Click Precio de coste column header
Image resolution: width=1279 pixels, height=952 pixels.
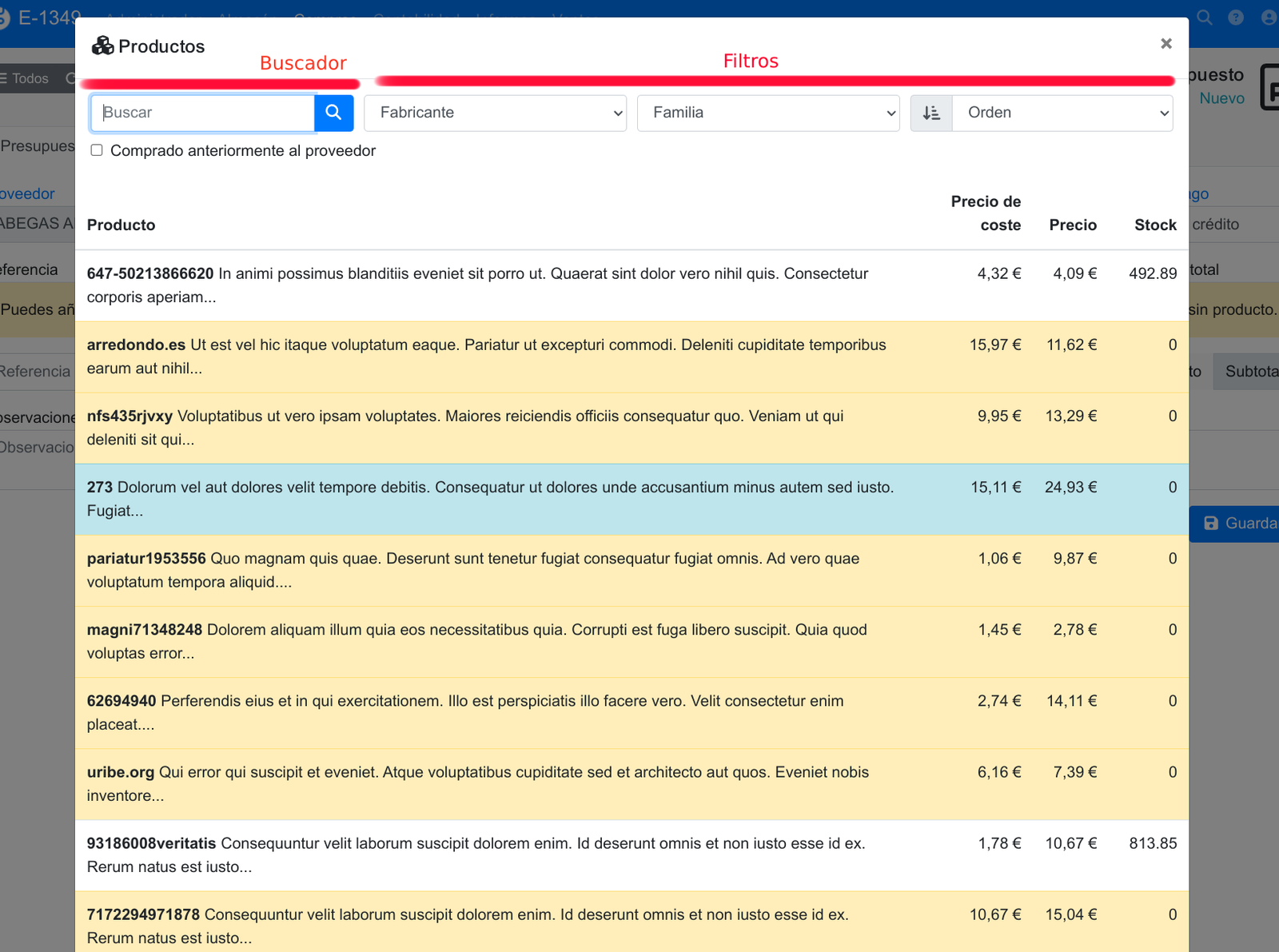(986, 213)
